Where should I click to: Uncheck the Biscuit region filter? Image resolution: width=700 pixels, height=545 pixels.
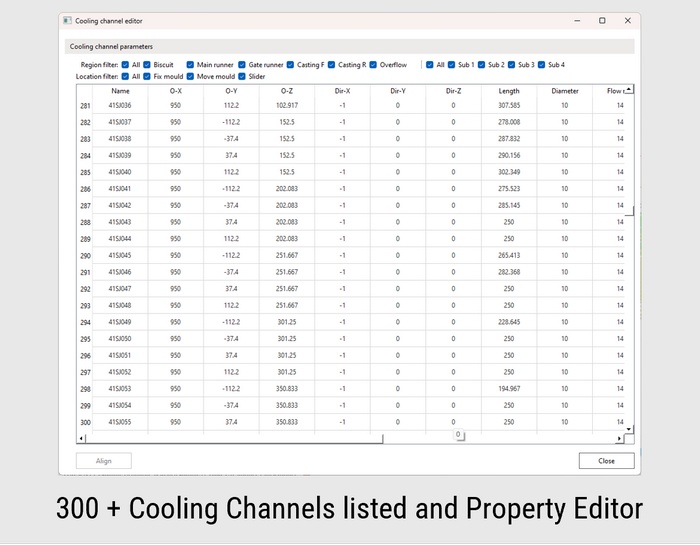(x=147, y=65)
